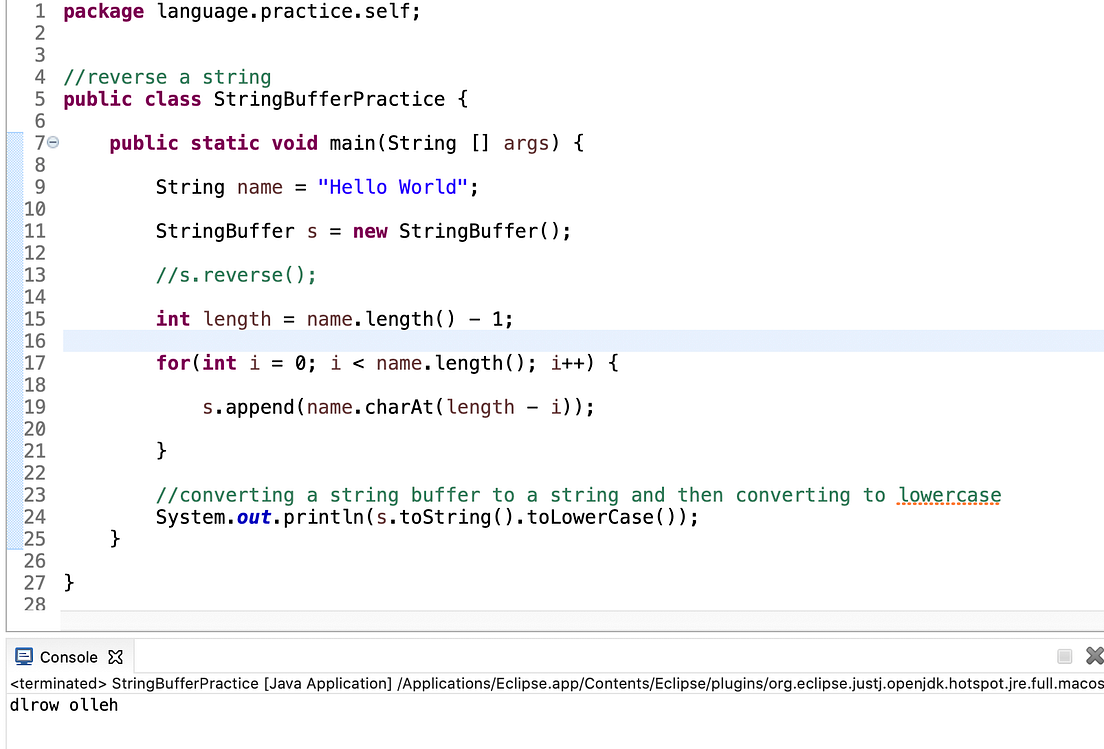Collapse the main method fold marker on line 7
Image resolution: width=1104 pixels, height=749 pixels.
(x=53, y=143)
